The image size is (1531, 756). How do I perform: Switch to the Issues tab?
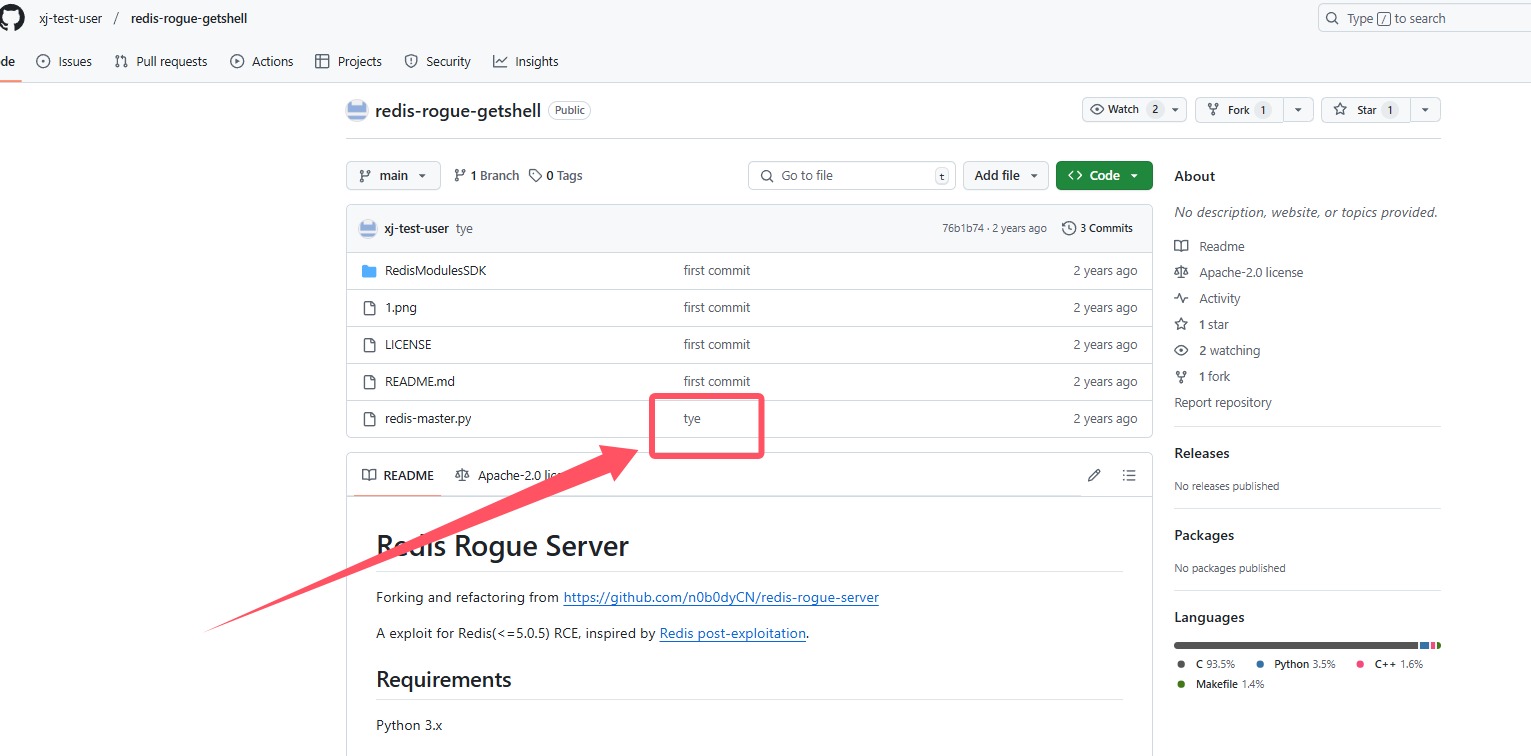pos(65,61)
